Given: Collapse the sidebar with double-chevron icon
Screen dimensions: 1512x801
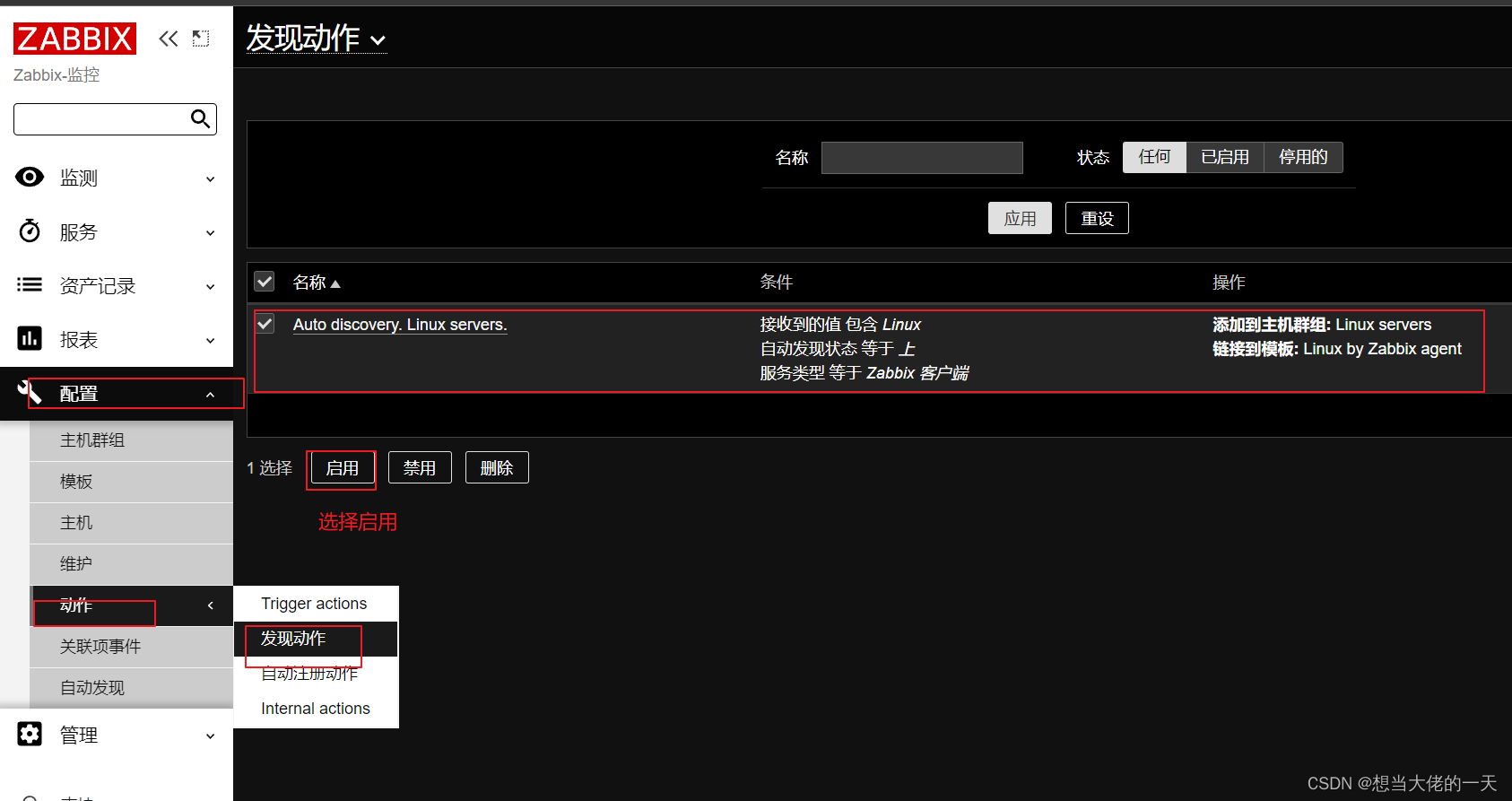Looking at the screenshot, I should click(169, 39).
